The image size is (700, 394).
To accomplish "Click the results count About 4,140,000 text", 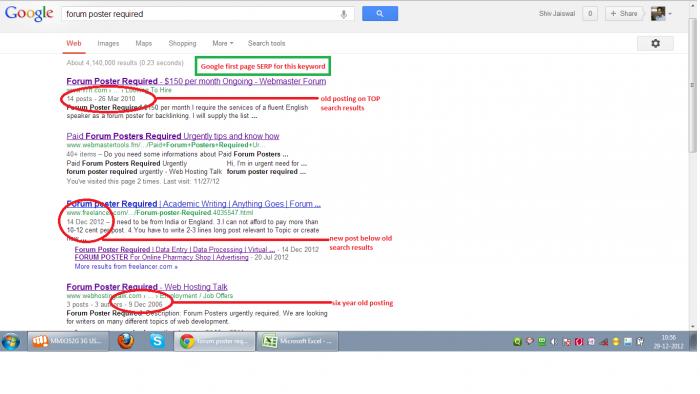I will point(125,63).
